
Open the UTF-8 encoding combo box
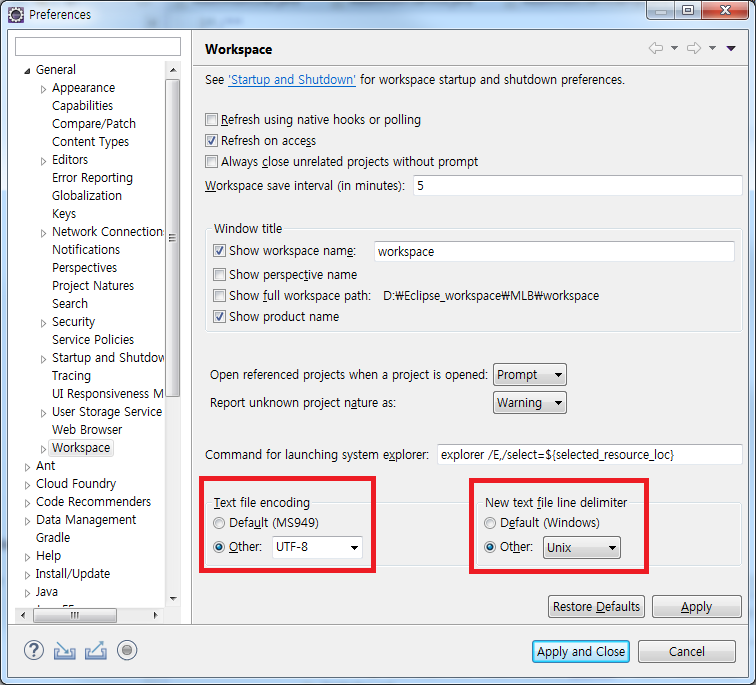pyautogui.click(x=317, y=547)
